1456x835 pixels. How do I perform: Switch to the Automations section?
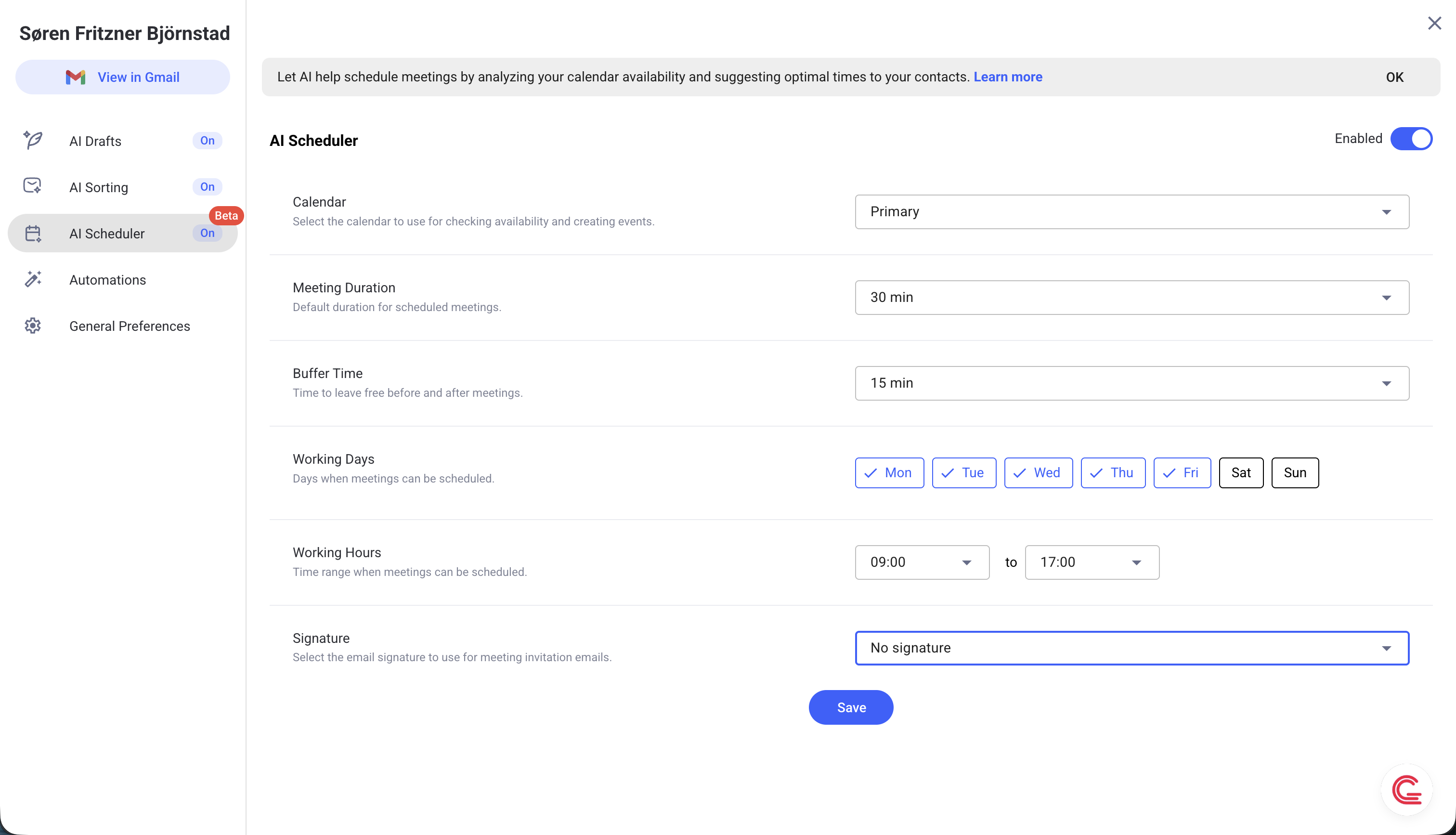(x=108, y=280)
